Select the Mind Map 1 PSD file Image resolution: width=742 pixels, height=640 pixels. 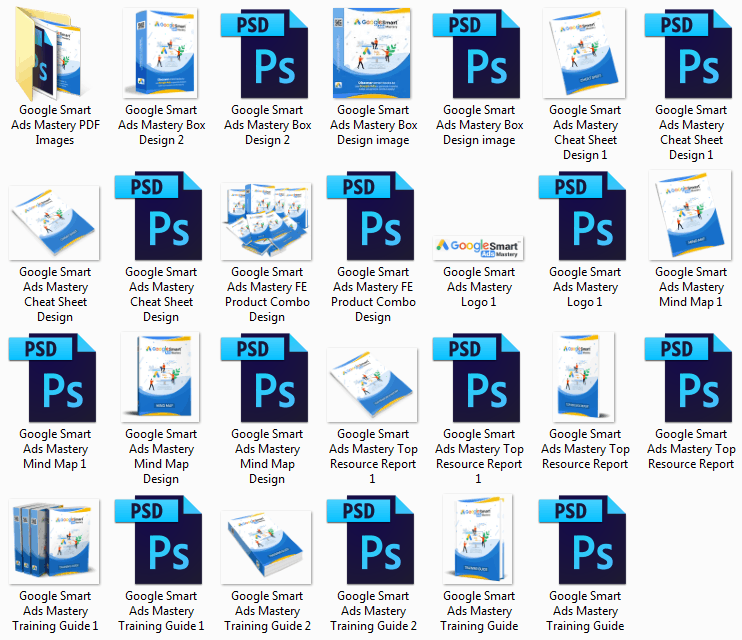[x=55, y=378]
